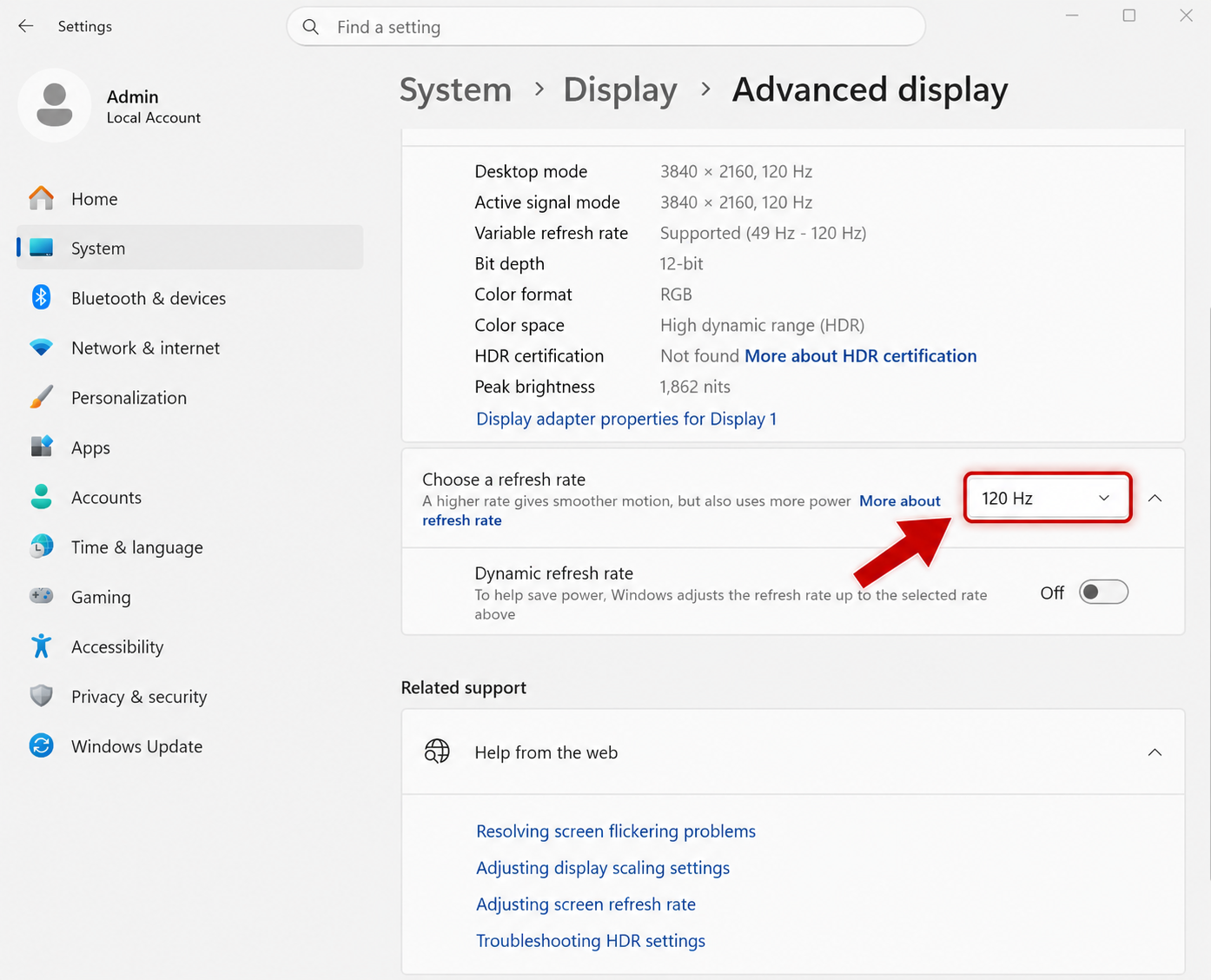Click the High dynamic range (HDR) value

(x=762, y=325)
